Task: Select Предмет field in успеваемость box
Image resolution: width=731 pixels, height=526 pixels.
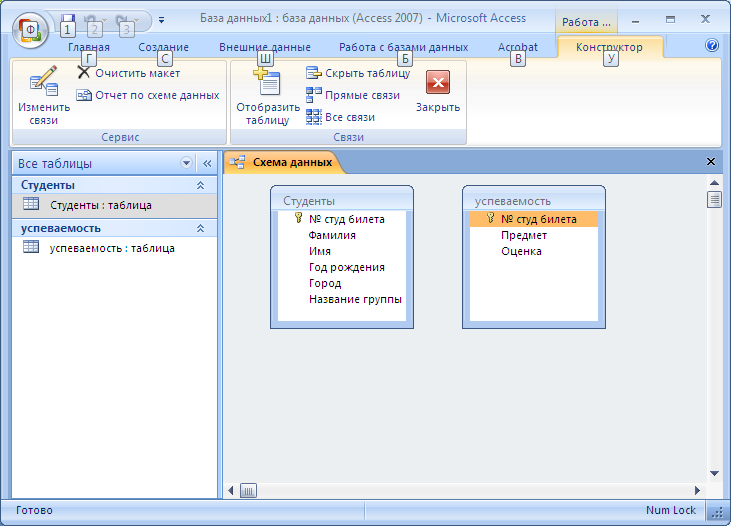Action: click(x=524, y=235)
